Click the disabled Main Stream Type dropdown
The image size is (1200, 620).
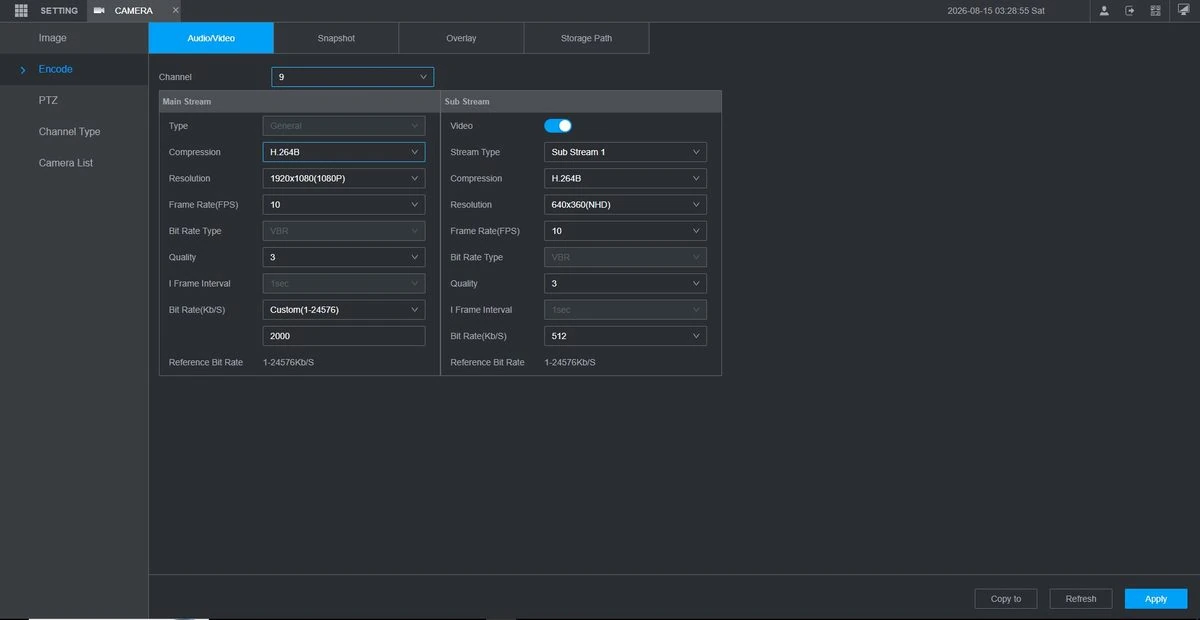point(344,126)
